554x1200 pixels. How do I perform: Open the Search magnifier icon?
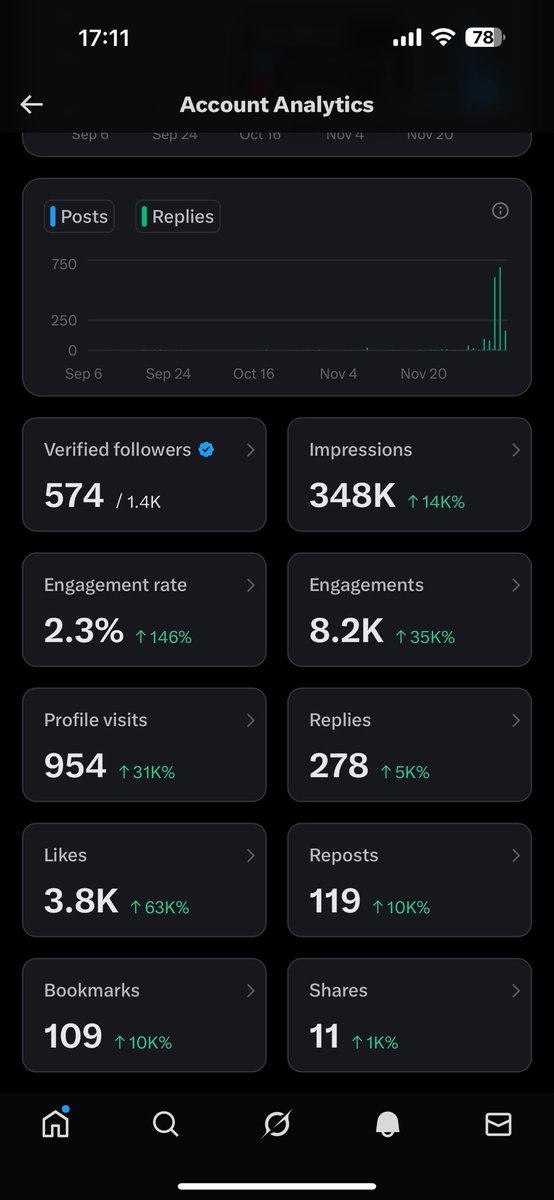[x=165, y=1125]
